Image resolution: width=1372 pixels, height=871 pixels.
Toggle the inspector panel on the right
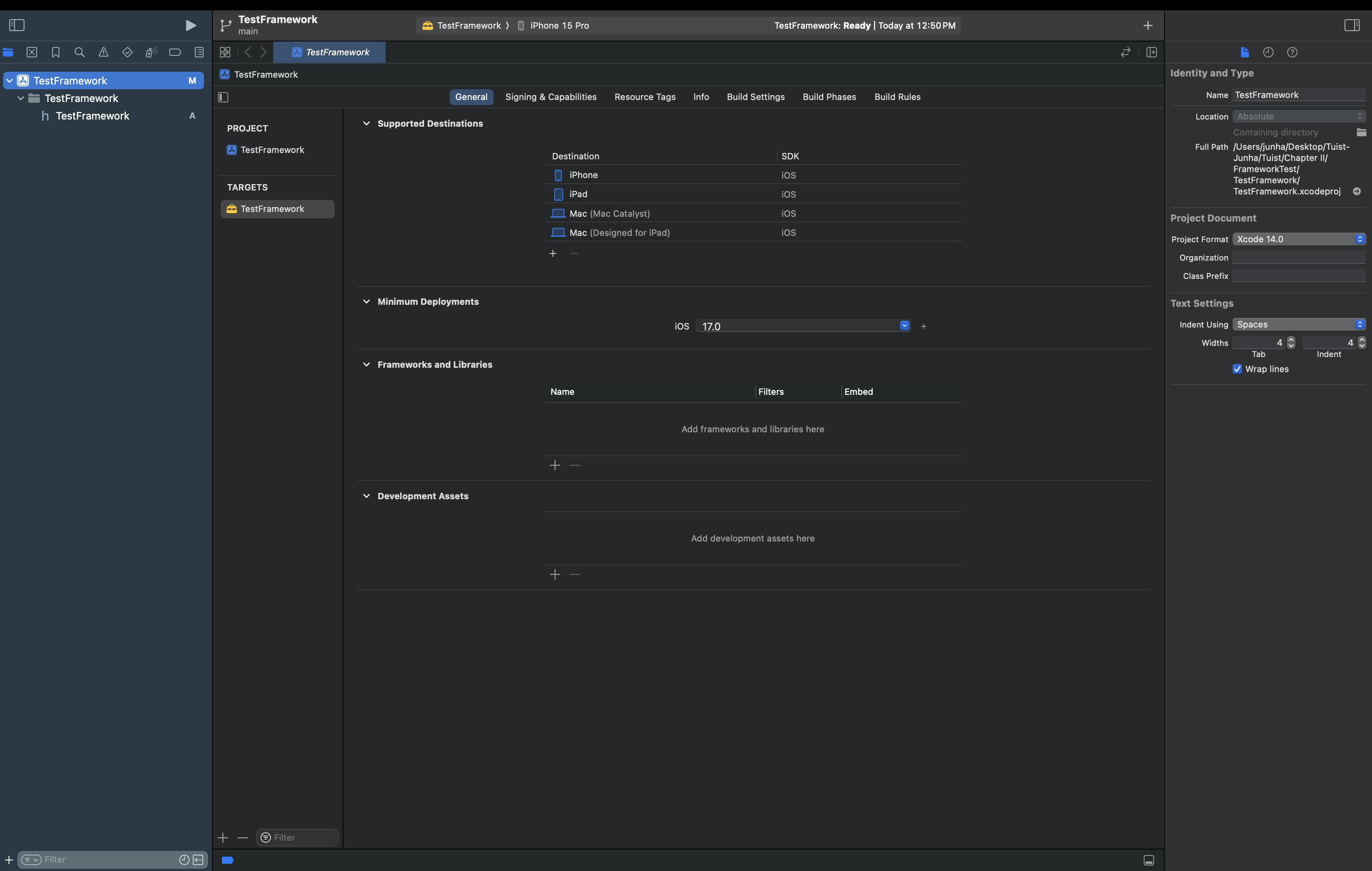click(1352, 25)
